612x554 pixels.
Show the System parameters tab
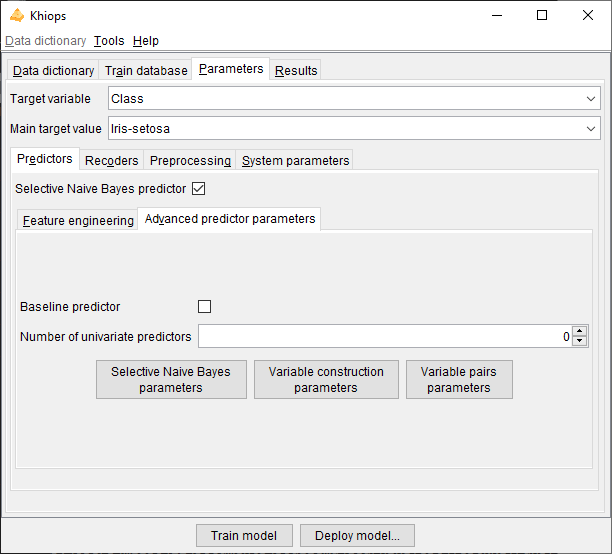(296, 161)
